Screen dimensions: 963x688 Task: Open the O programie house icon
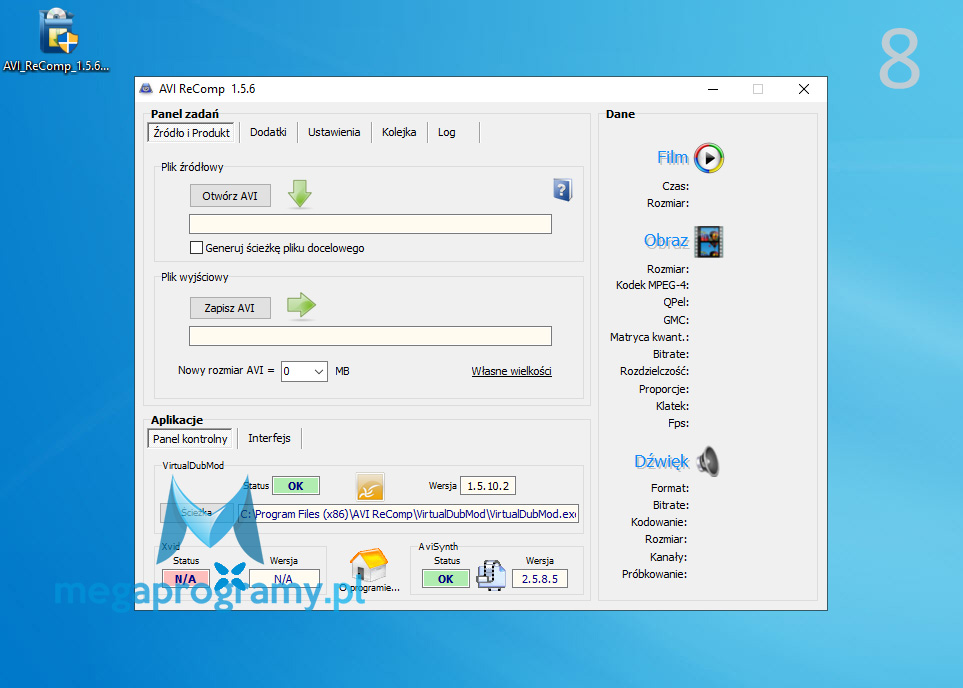(368, 564)
